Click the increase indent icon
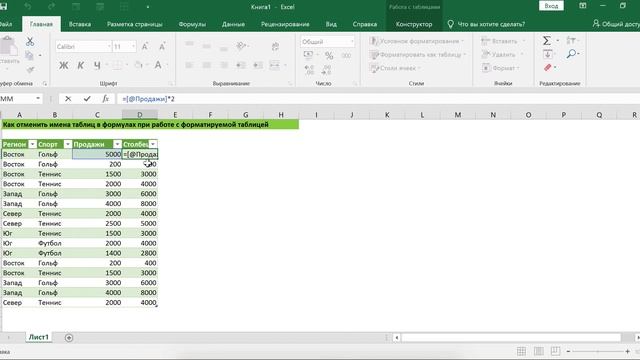The width and height of the screenshot is (640, 360). [x=258, y=65]
